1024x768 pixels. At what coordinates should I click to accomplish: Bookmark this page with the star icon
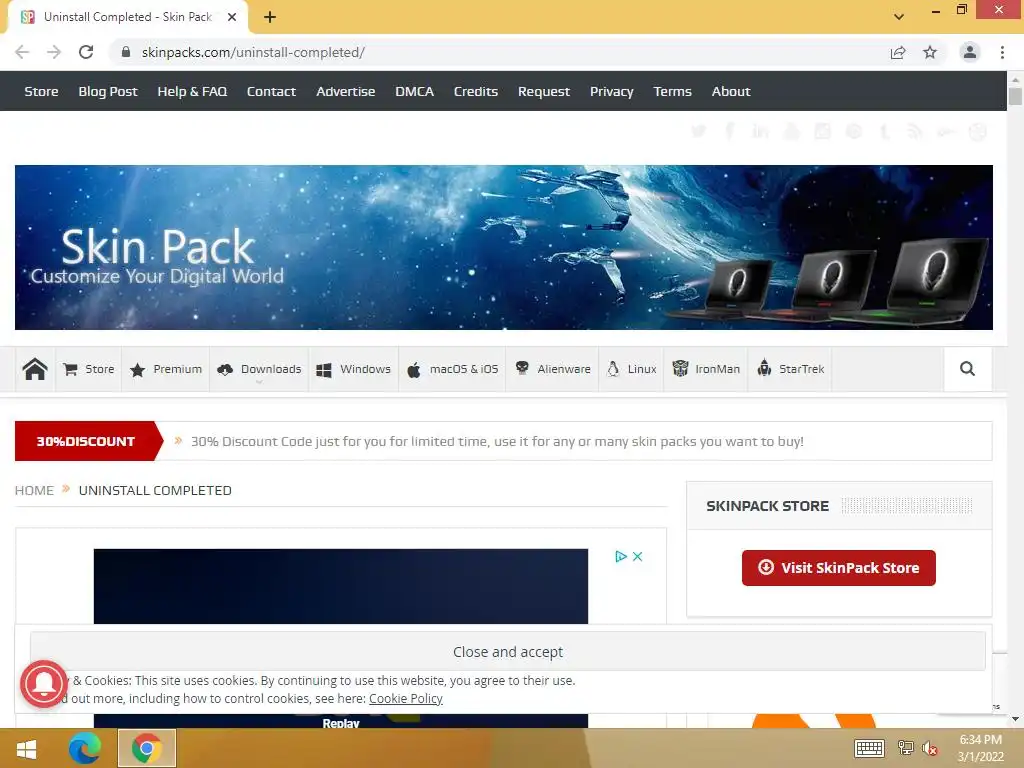tap(930, 52)
